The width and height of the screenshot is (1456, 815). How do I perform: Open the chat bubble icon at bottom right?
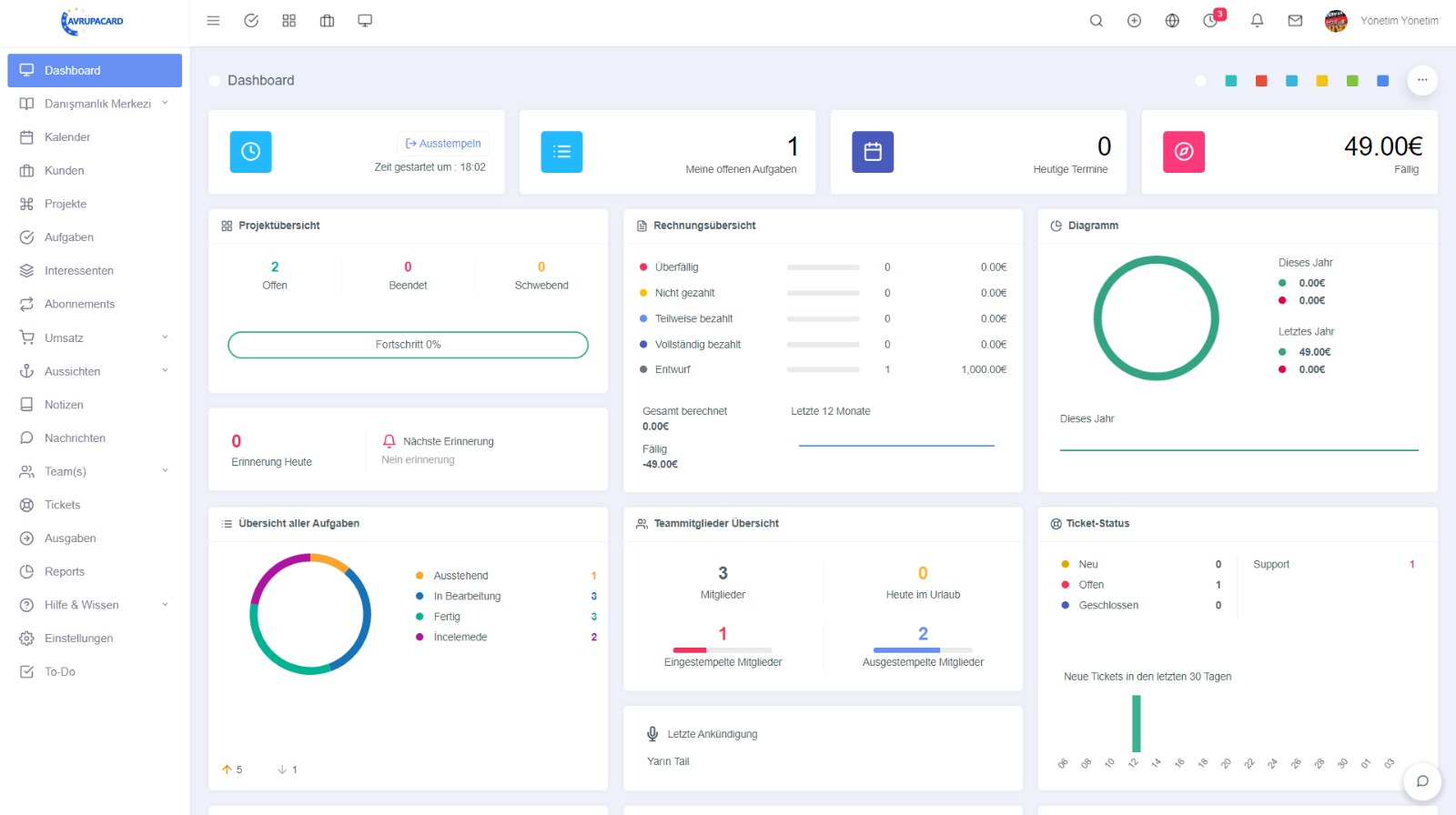click(x=1422, y=781)
